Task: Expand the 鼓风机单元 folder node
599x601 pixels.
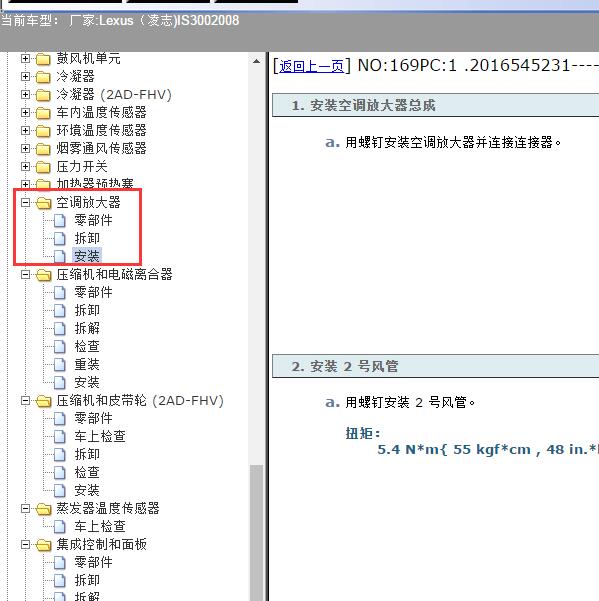Action: click(25, 58)
